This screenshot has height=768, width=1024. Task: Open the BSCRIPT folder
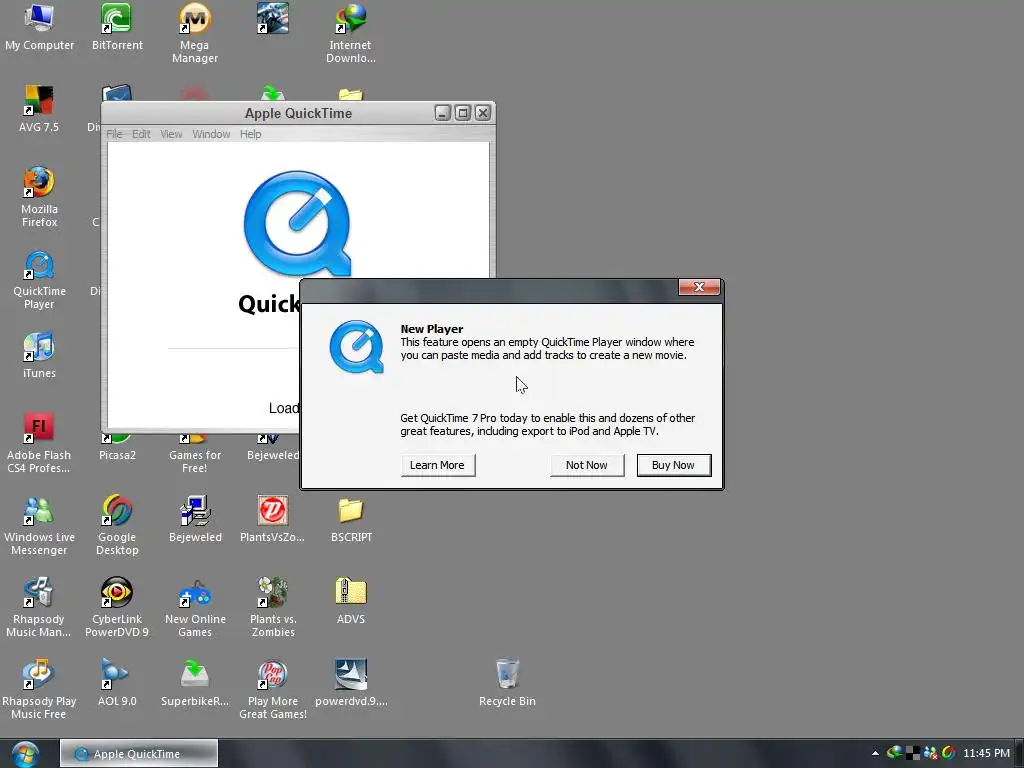(x=351, y=519)
